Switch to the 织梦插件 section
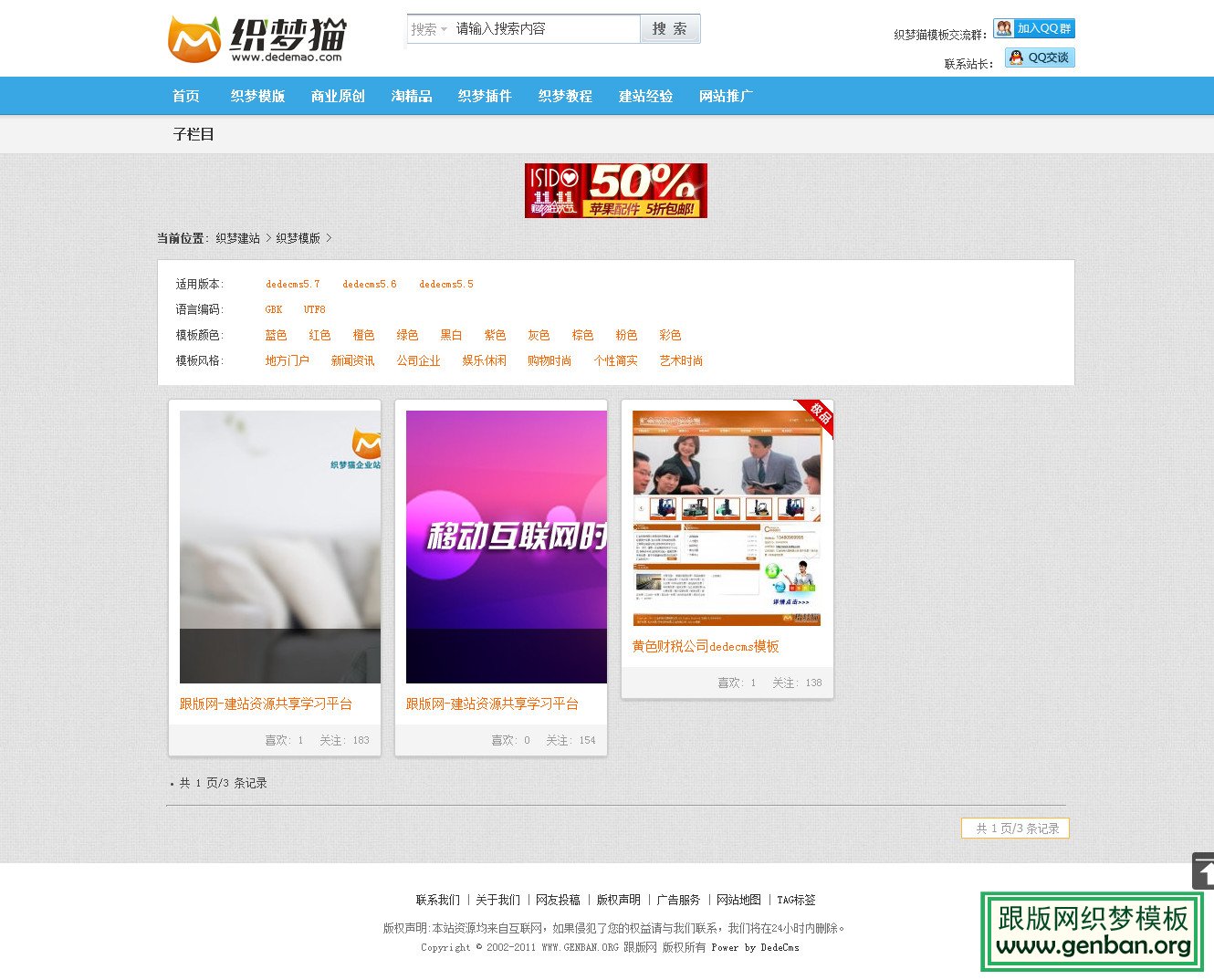Image resolution: width=1214 pixels, height=980 pixels. tap(485, 96)
